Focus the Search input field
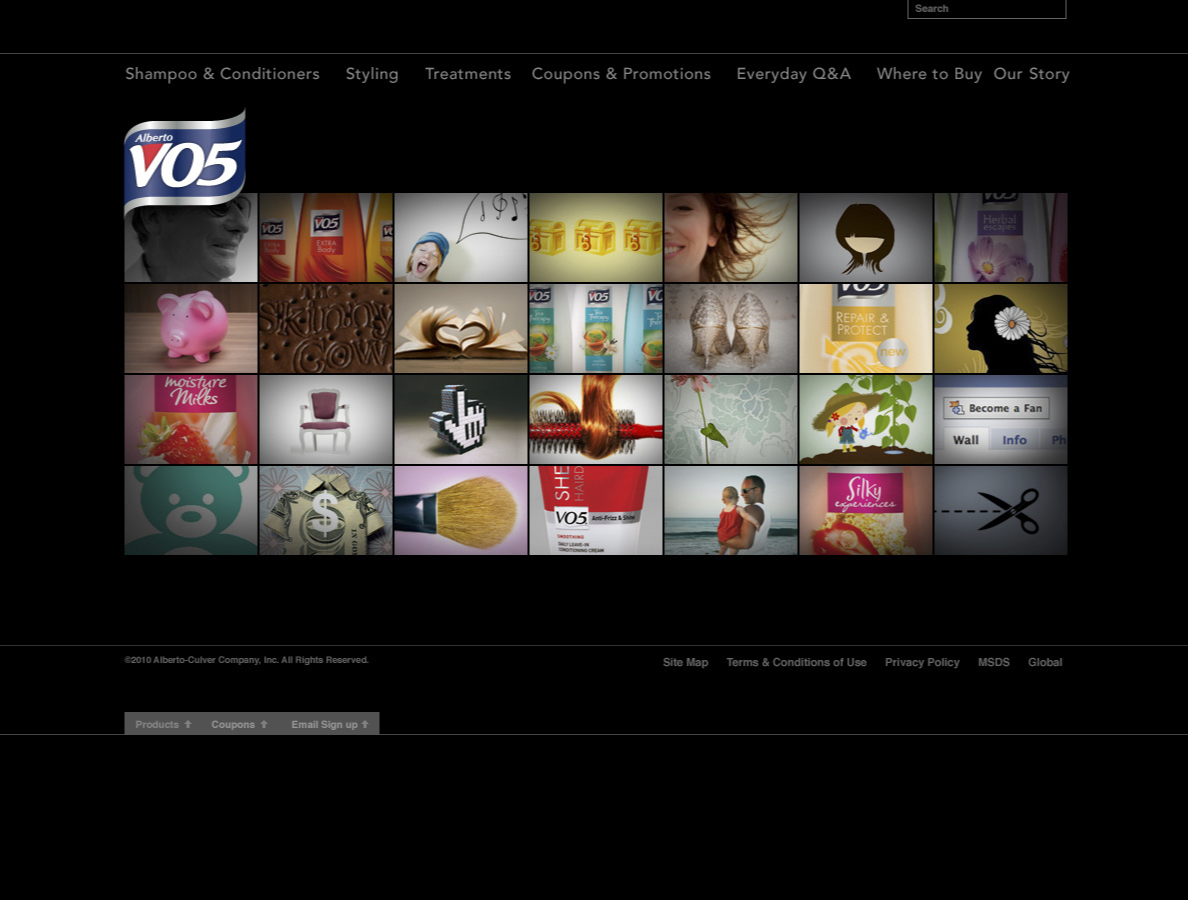 [986, 9]
